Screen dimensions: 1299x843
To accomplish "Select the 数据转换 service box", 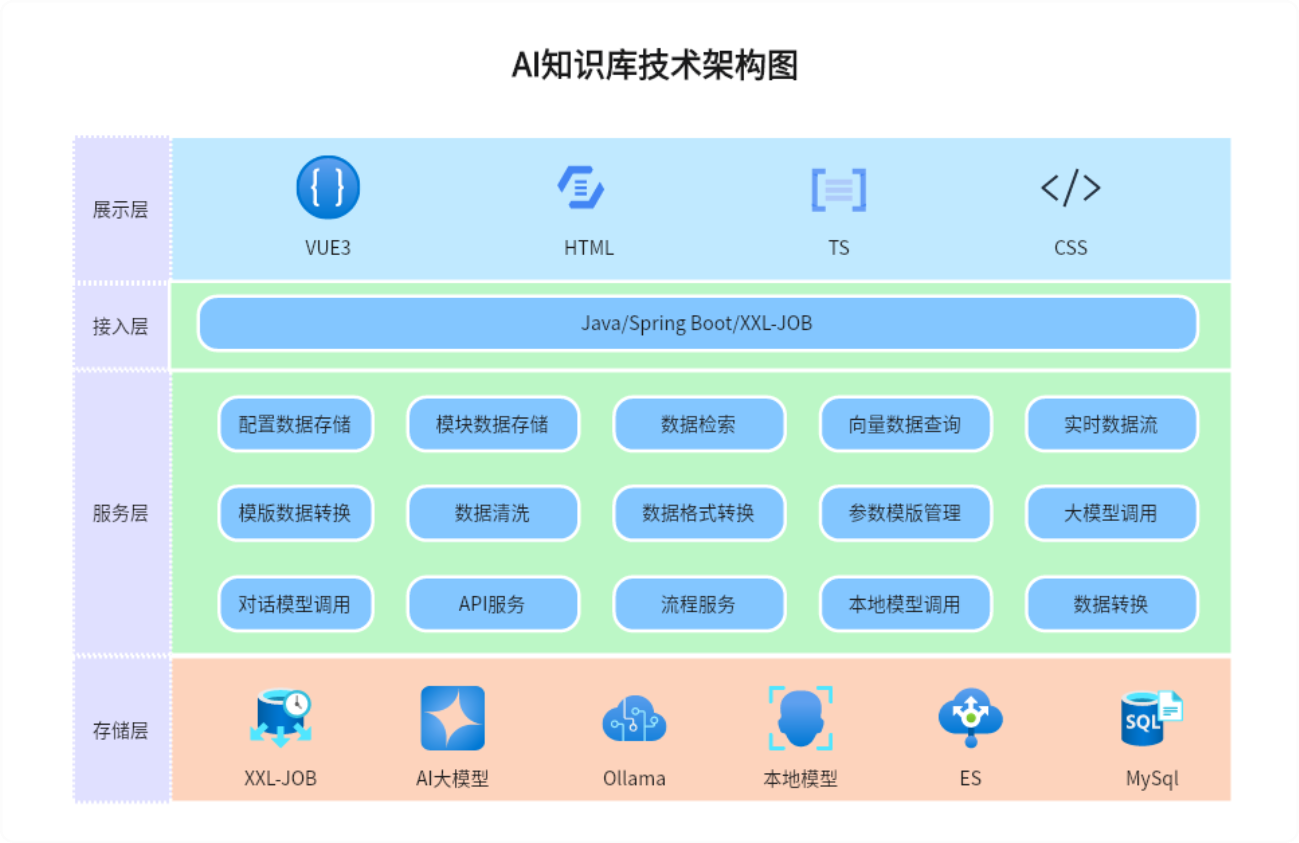I will (1111, 604).
